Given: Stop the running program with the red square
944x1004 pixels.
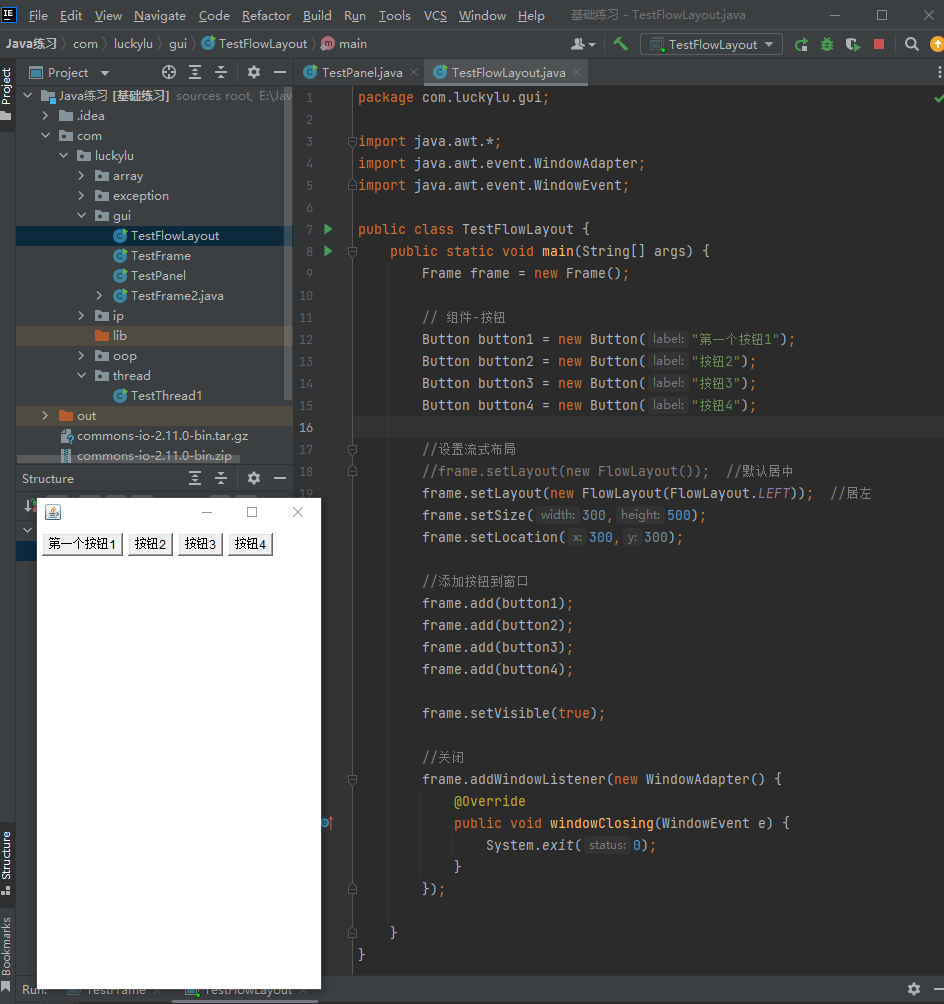Looking at the screenshot, I should tap(879, 44).
